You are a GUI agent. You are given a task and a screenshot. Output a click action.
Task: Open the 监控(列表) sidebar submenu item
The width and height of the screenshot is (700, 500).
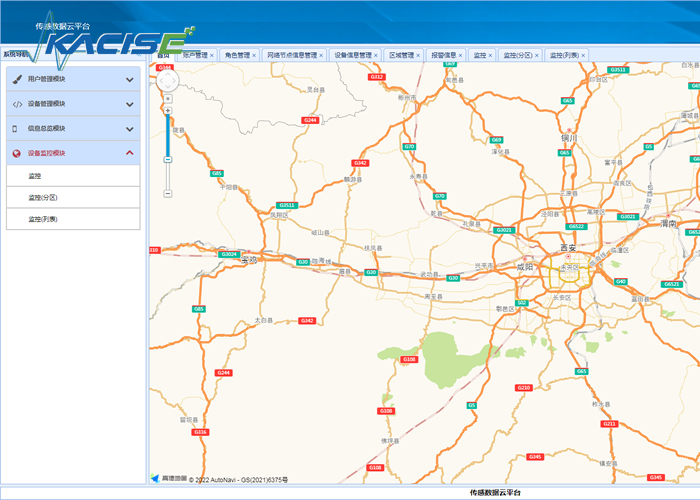pyautogui.click(x=73, y=219)
